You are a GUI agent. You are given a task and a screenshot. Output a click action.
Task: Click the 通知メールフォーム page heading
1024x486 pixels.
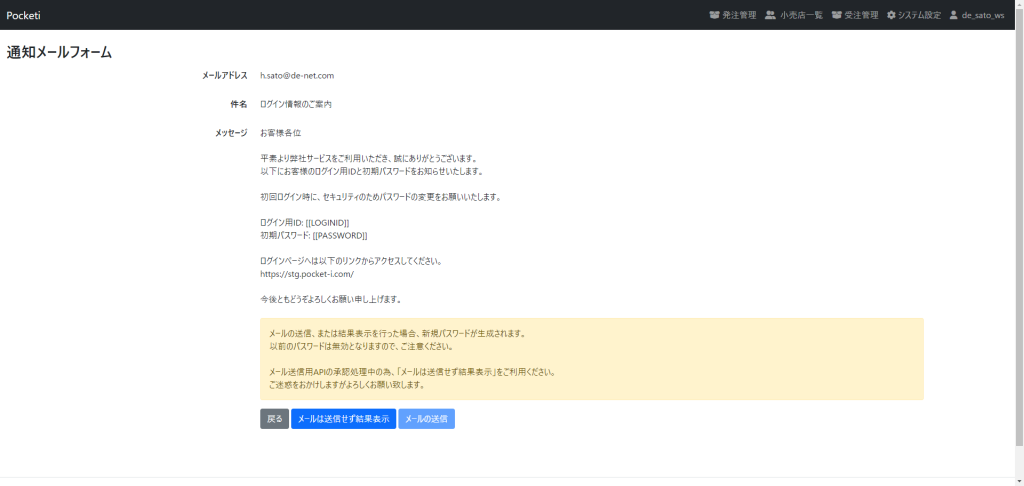[x=59, y=53]
